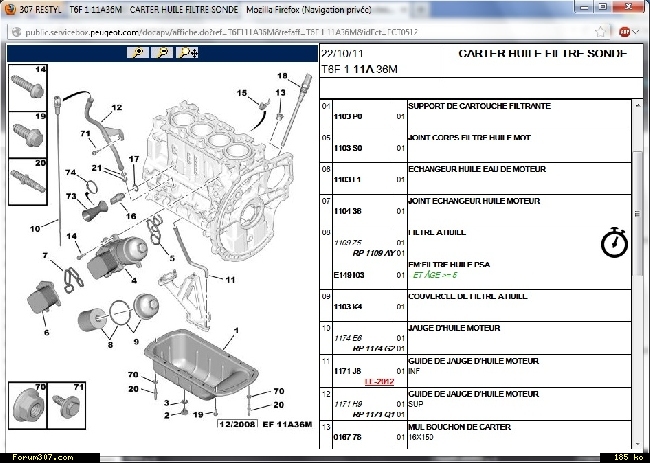Viewport: 650px width, 463px height.
Task: Click the Forum307.com label at bottom left
Action: 43,458
